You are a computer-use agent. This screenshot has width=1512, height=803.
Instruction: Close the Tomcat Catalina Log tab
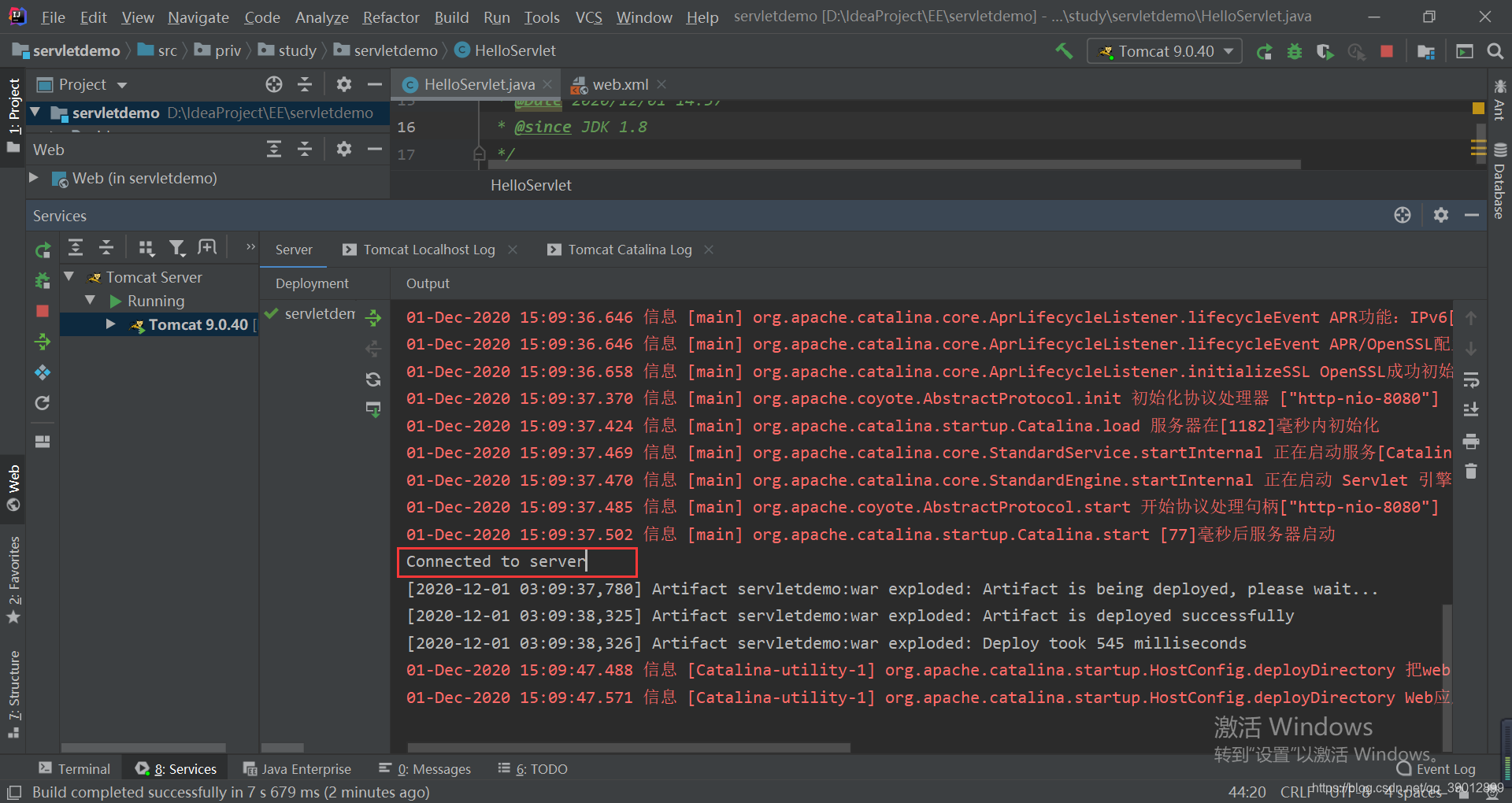pyautogui.click(x=709, y=250)
